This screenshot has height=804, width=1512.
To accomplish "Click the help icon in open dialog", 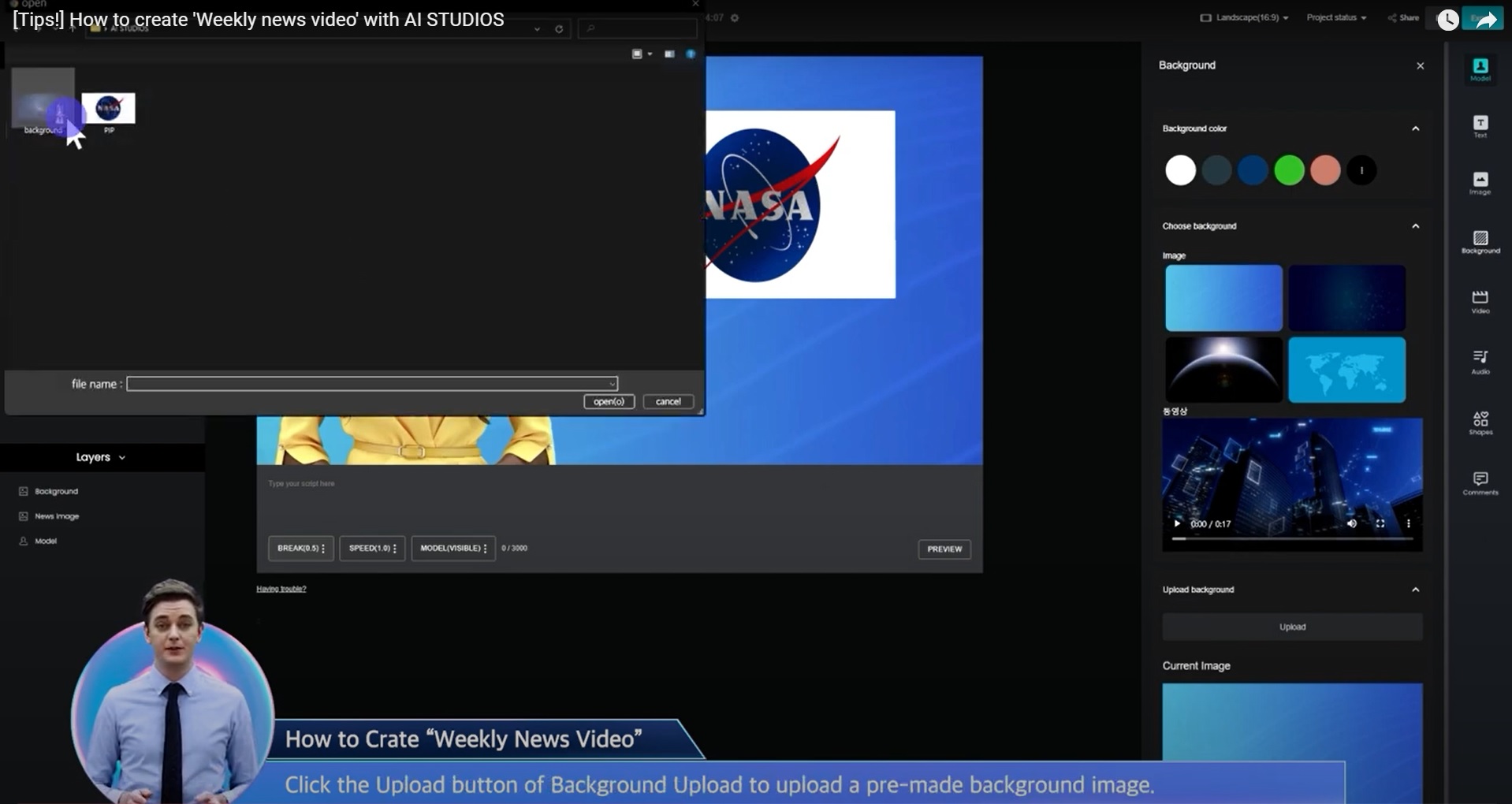I will (x=691, y=54).
